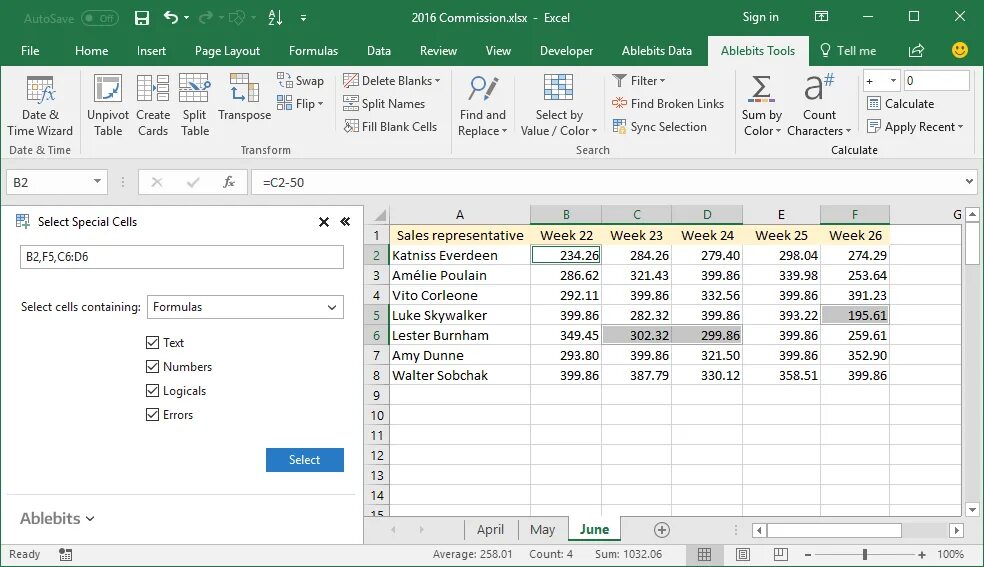Expand the formula bar
Screen dimensions: 984x567
(x=970, y=182)
